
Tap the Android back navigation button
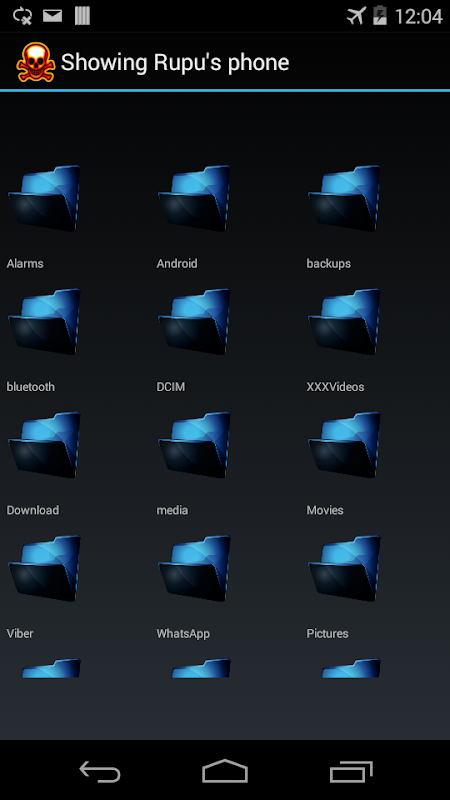click(x=100, y=771)
